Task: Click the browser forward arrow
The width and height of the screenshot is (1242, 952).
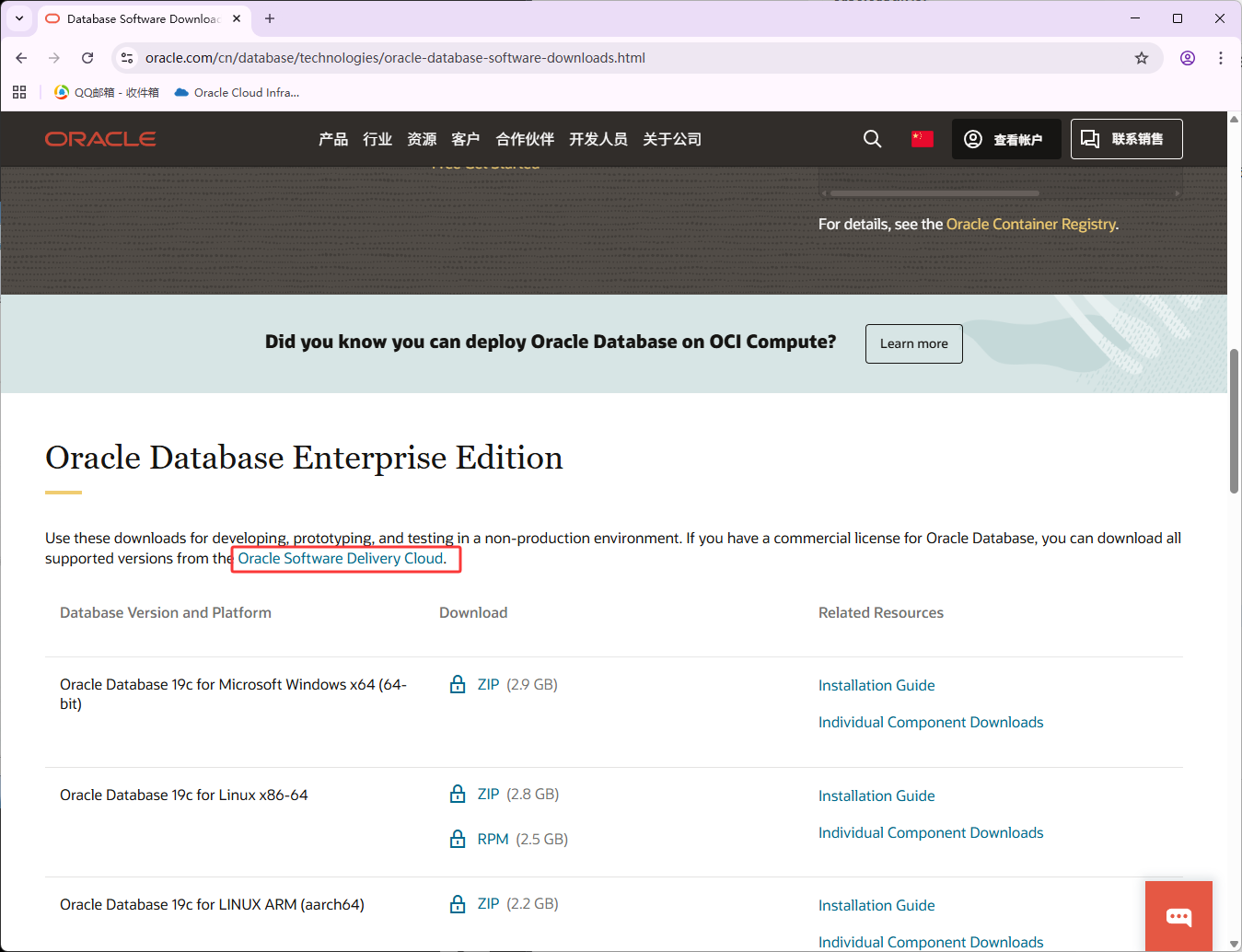Action: click(54, 58)
